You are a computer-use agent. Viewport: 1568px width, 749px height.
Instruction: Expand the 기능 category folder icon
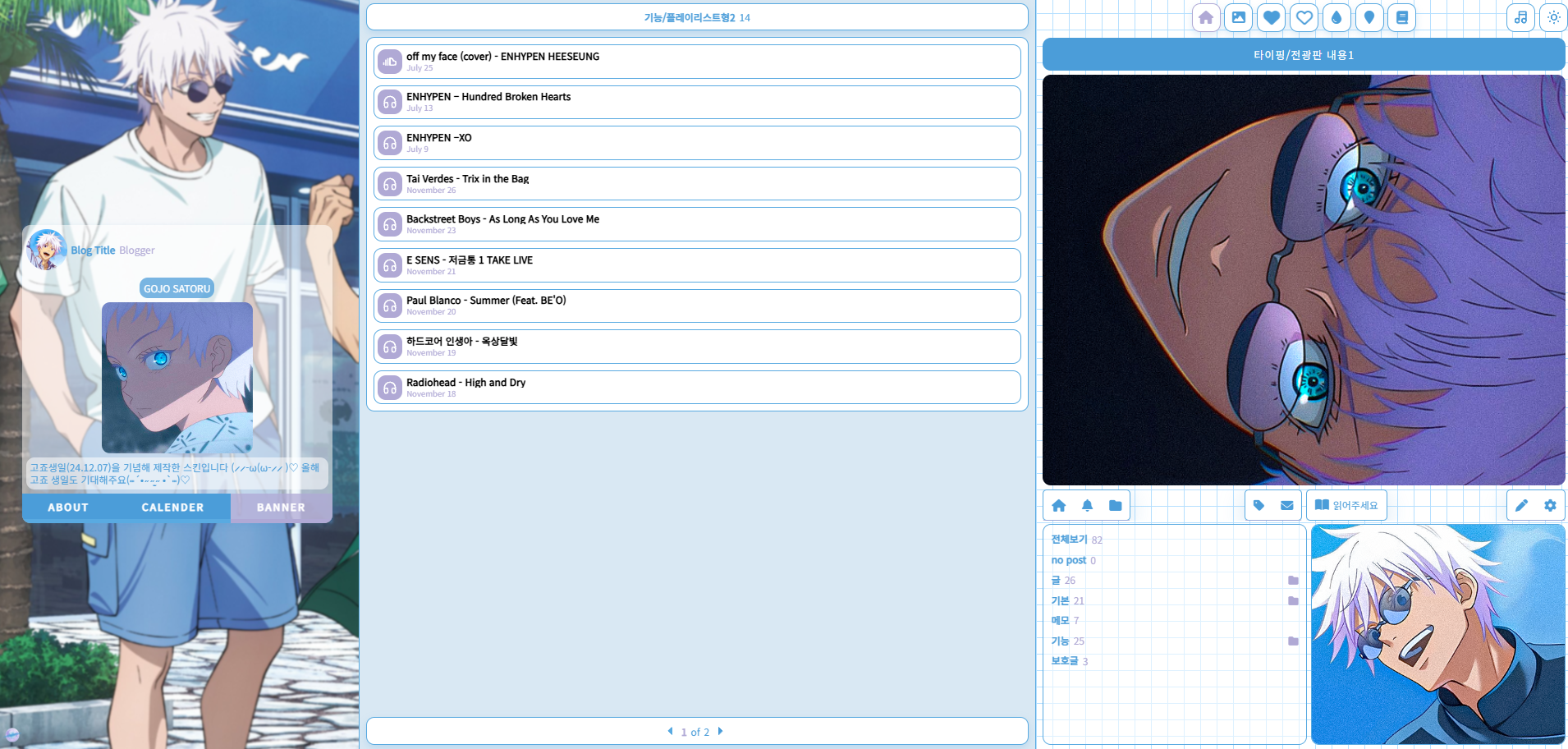(x=1293, y=641)
